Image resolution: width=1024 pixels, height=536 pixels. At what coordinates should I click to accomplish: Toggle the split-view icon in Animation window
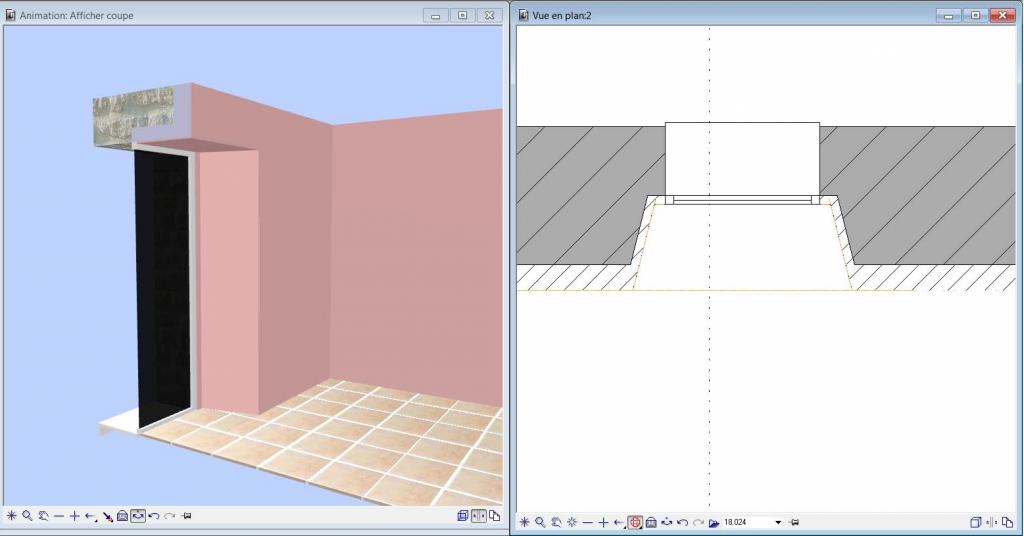[479, 516]
